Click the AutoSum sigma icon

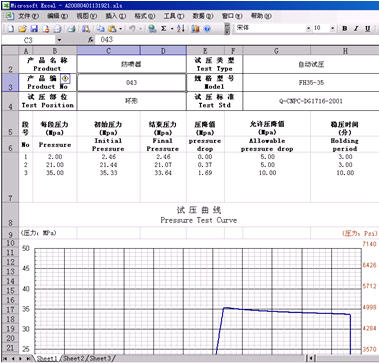point(164,29)
